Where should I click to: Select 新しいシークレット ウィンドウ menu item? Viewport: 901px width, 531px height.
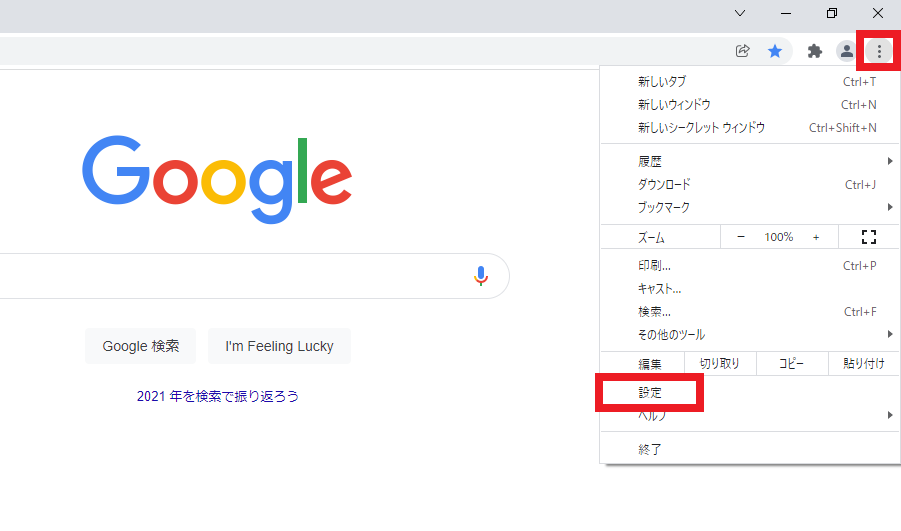(701, 128)
